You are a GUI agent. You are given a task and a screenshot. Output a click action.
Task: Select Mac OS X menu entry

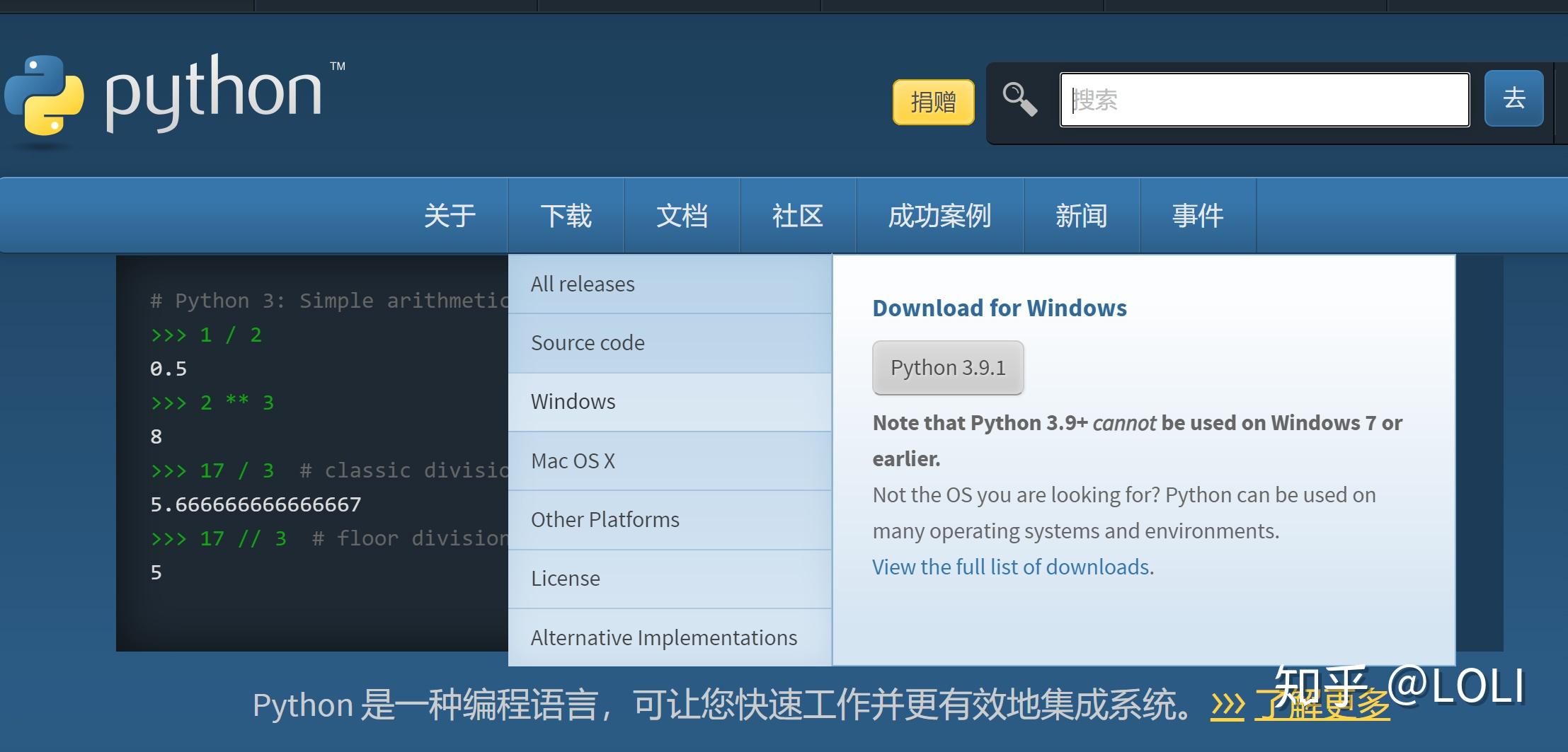click(x=670, y=461)
